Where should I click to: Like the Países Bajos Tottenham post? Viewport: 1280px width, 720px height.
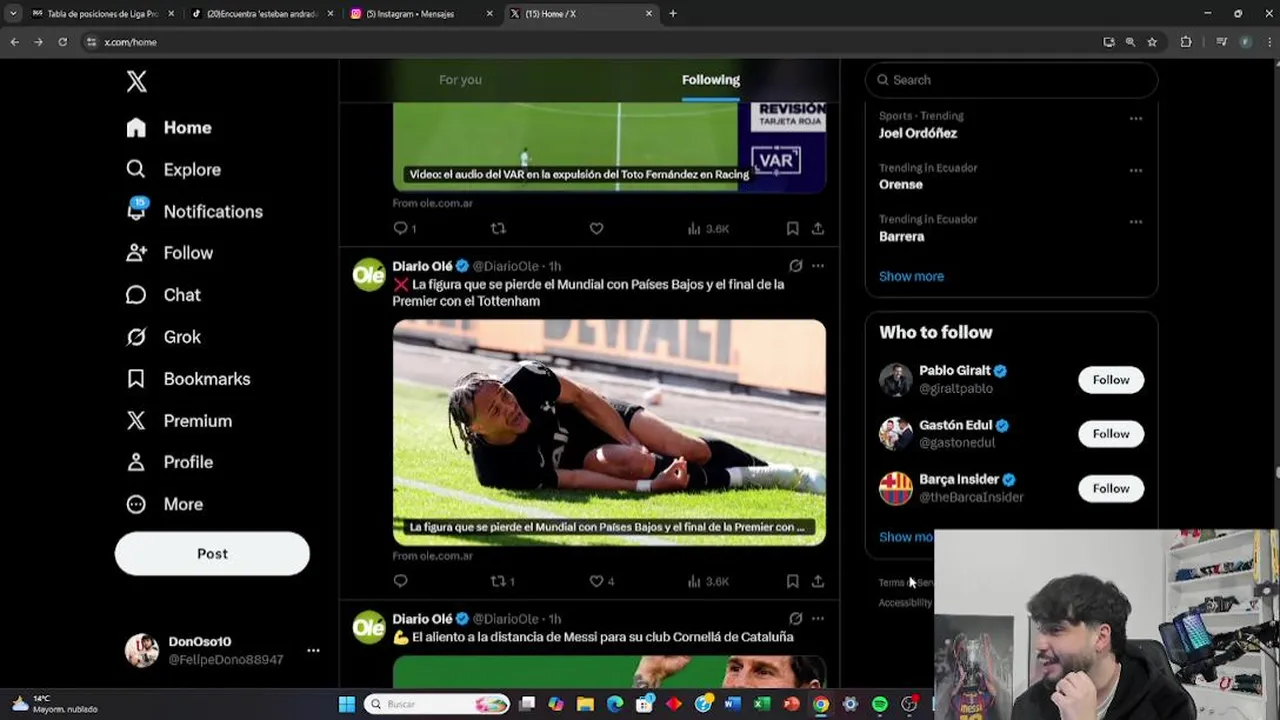(x=601, y=581)
